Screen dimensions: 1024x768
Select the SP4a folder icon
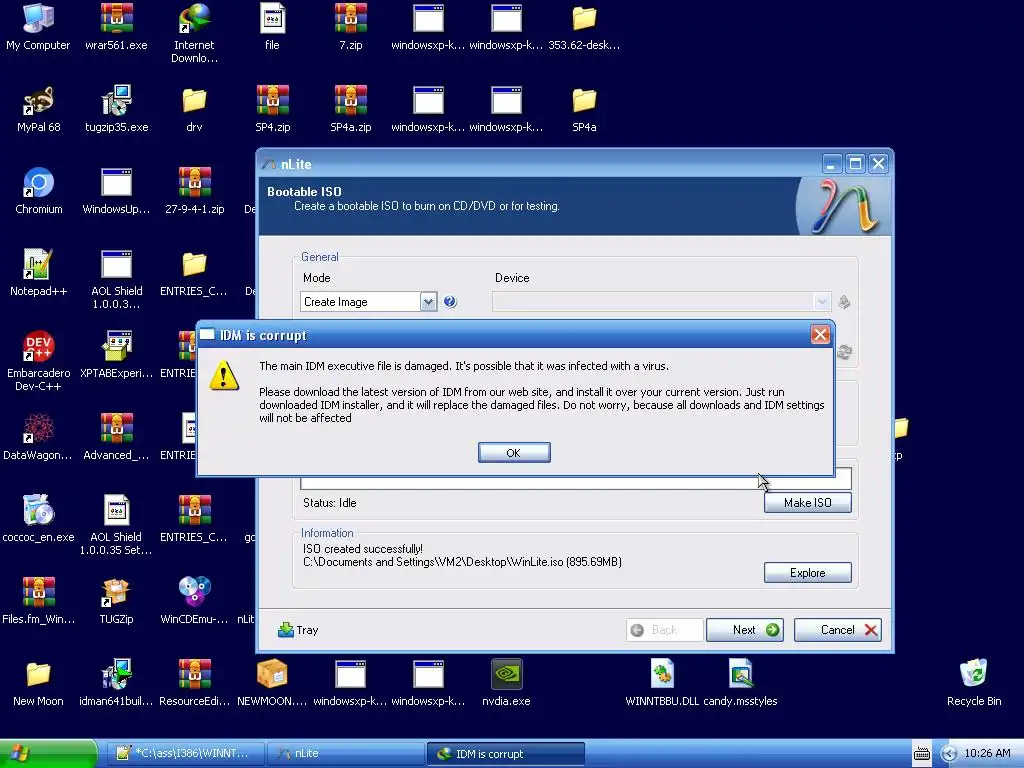(x=584, y=110)
